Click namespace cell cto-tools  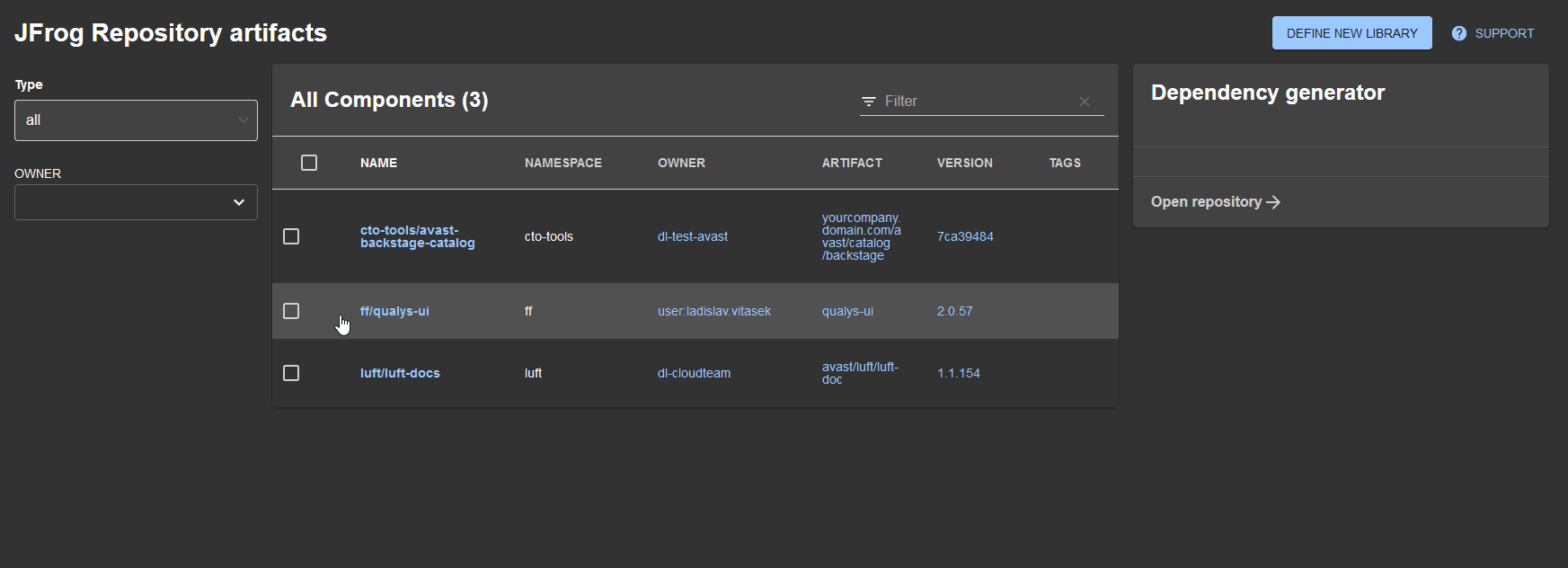(x=549, y=236)
